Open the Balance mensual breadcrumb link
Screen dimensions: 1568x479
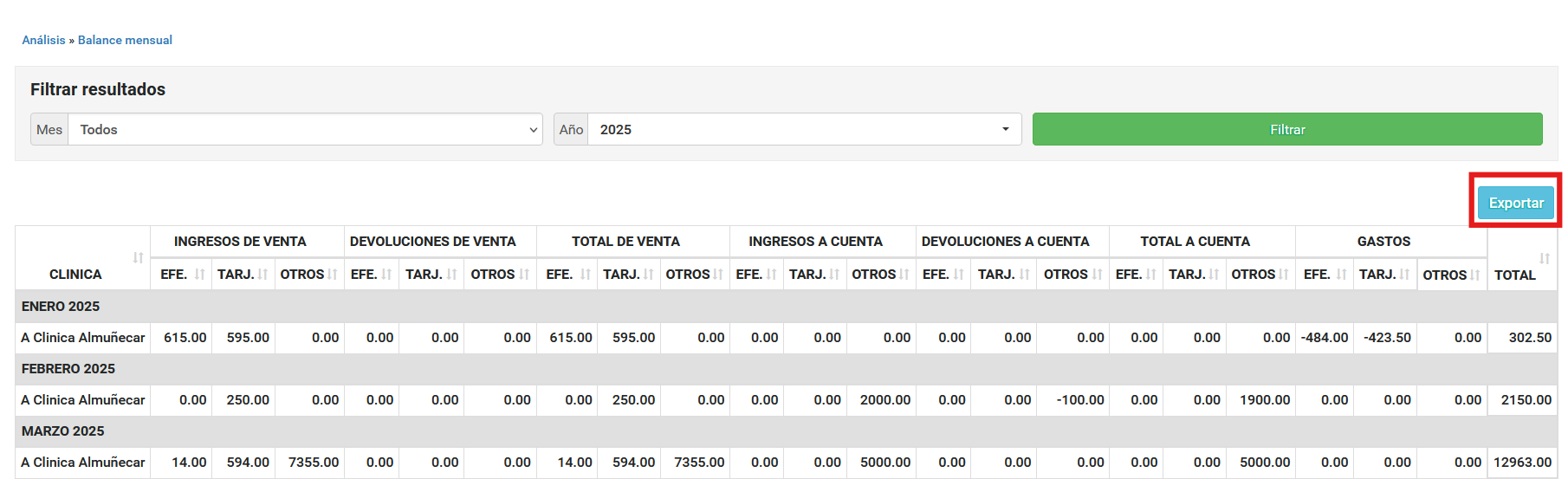coord(125,40)
